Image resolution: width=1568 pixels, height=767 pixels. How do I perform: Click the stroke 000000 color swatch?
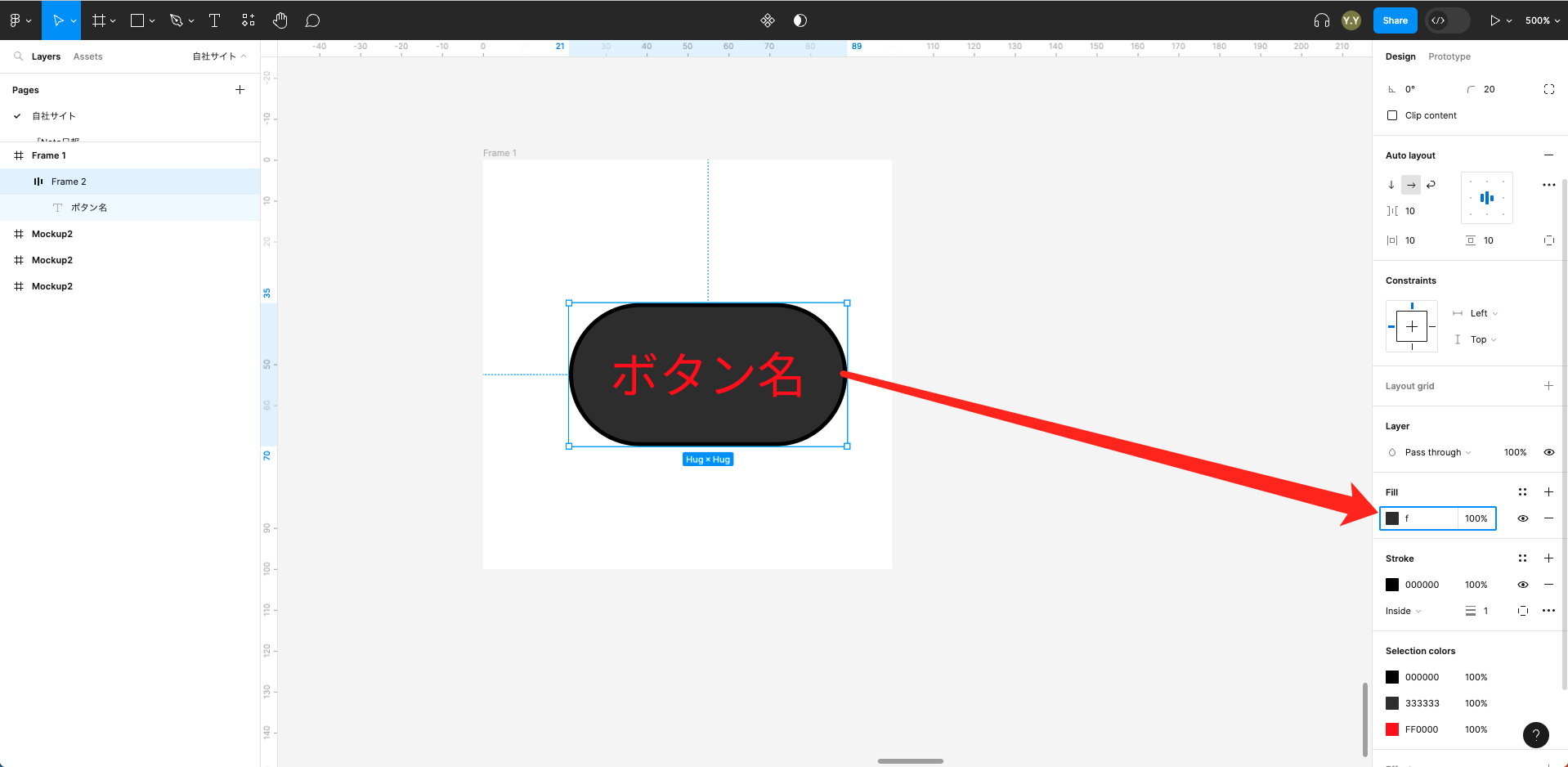click(x=1392, y=585)
